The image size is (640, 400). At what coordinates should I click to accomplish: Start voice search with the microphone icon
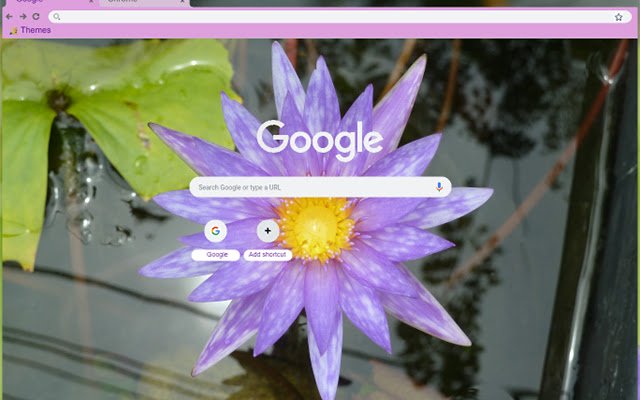[x=439, y=187]
